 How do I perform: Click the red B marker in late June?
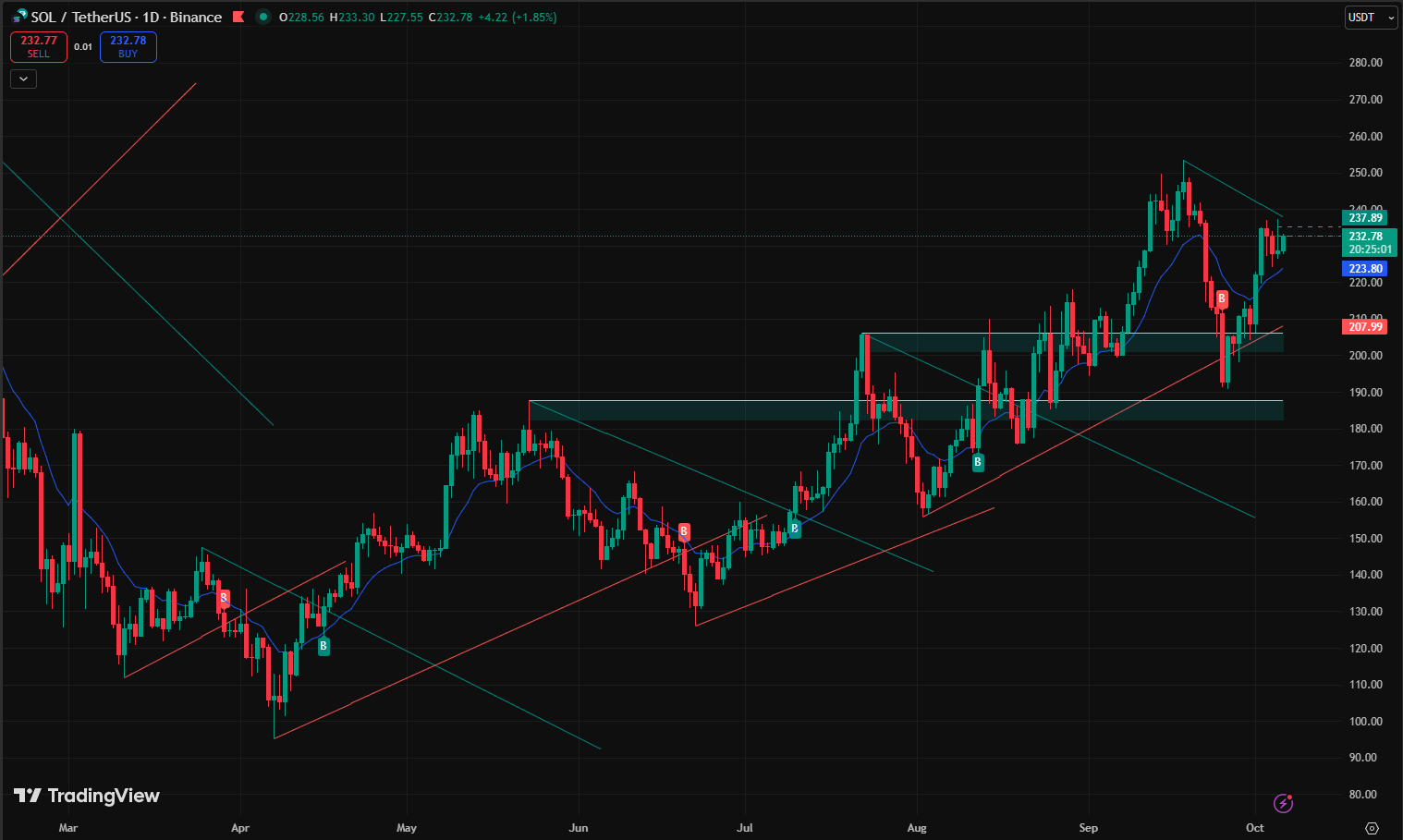684,531
